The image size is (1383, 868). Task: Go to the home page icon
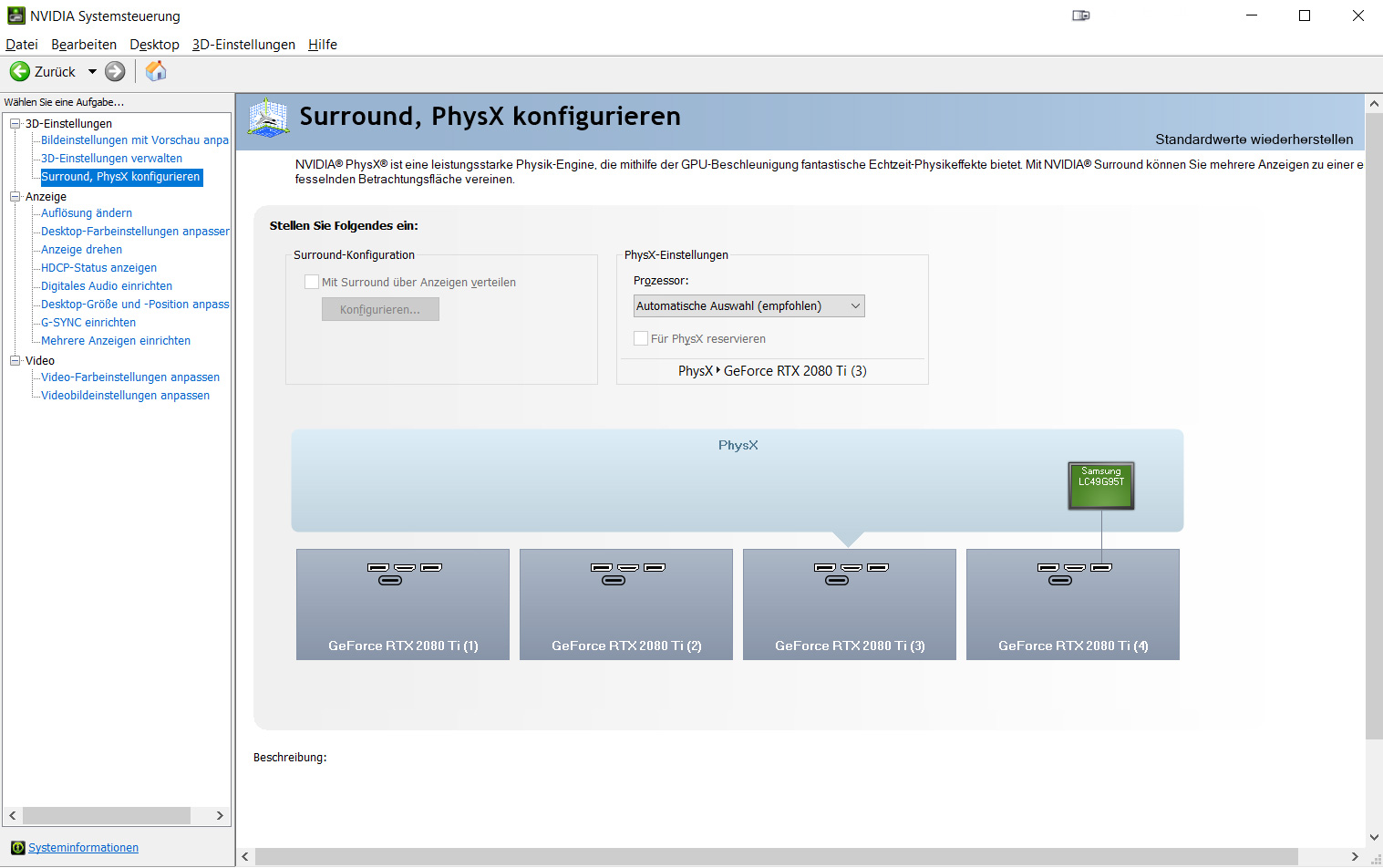click(157, 71)
